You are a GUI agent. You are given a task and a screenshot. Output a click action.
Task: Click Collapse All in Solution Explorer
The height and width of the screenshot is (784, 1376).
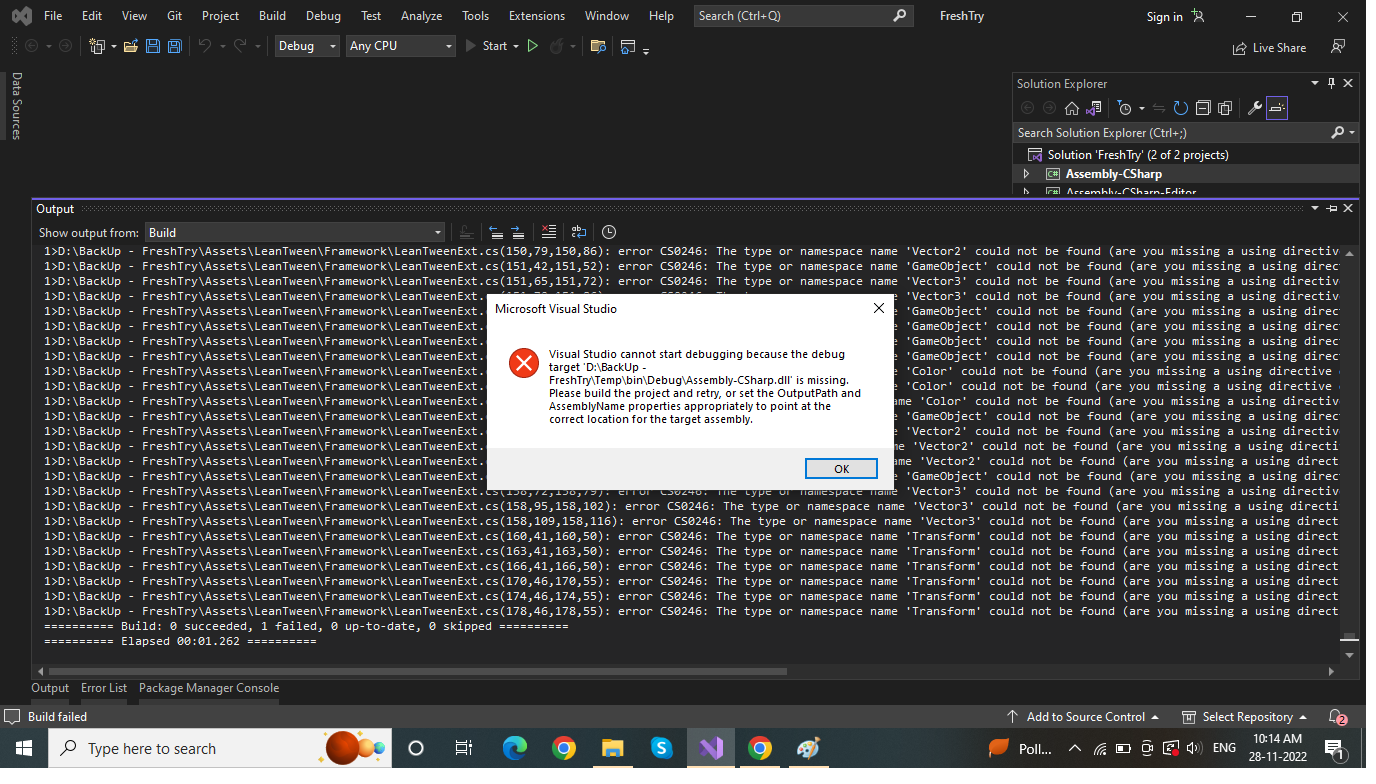(1203, 108)
